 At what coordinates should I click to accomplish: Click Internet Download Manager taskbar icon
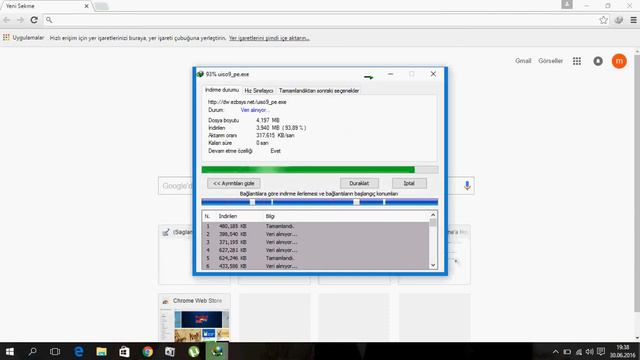pyautogui.click(x=217, y=351)
